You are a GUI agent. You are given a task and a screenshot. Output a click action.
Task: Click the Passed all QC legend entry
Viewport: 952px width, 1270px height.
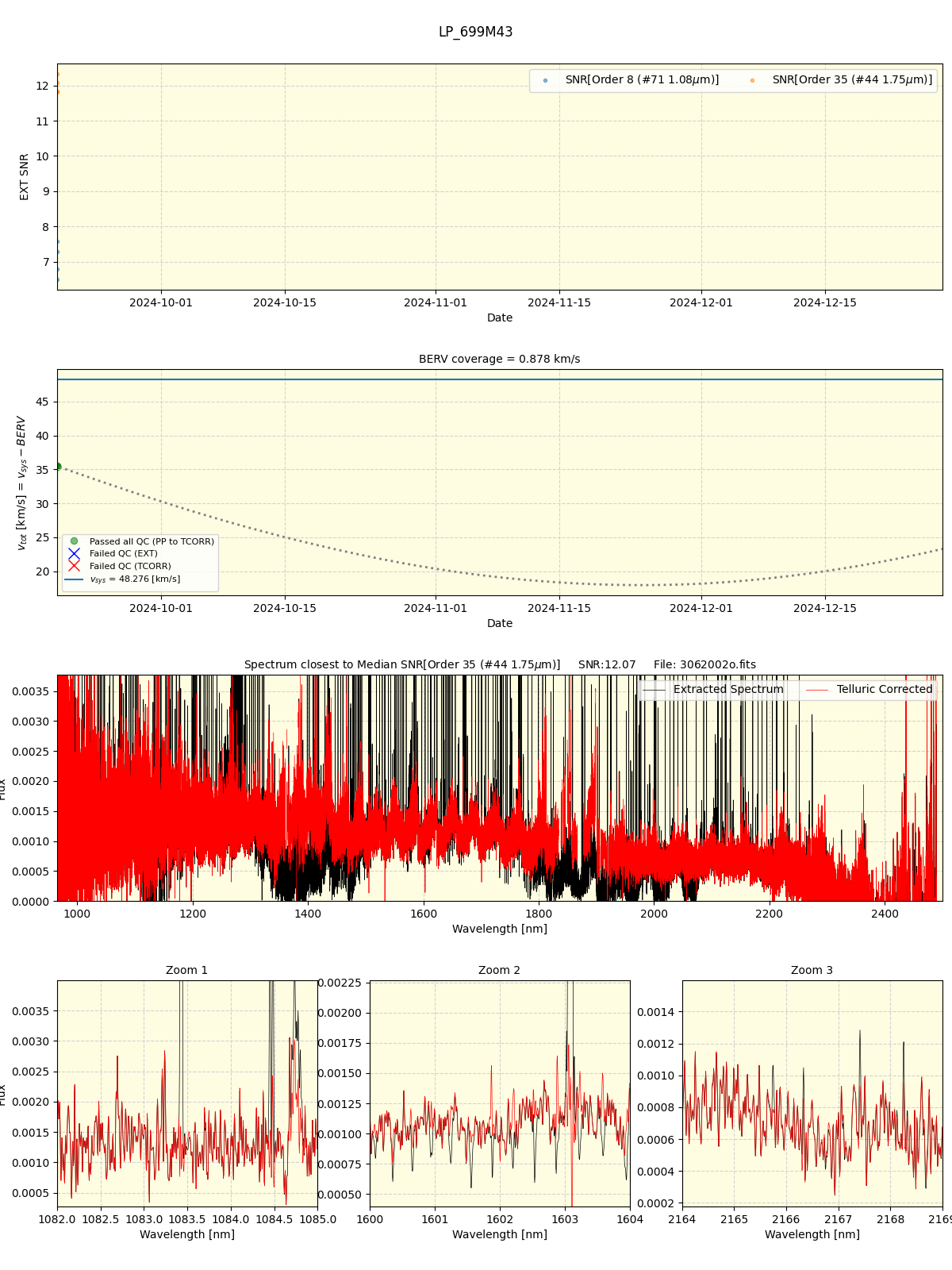click(x=152, y=541)
